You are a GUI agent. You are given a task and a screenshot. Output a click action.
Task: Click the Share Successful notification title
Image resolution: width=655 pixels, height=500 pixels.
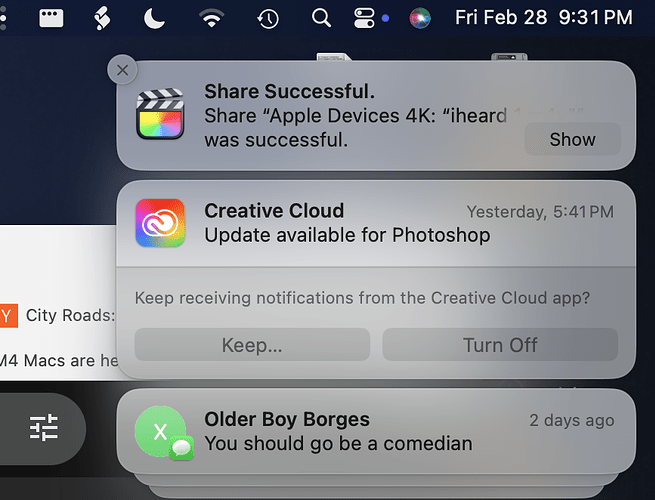click(x=289, y=91)
